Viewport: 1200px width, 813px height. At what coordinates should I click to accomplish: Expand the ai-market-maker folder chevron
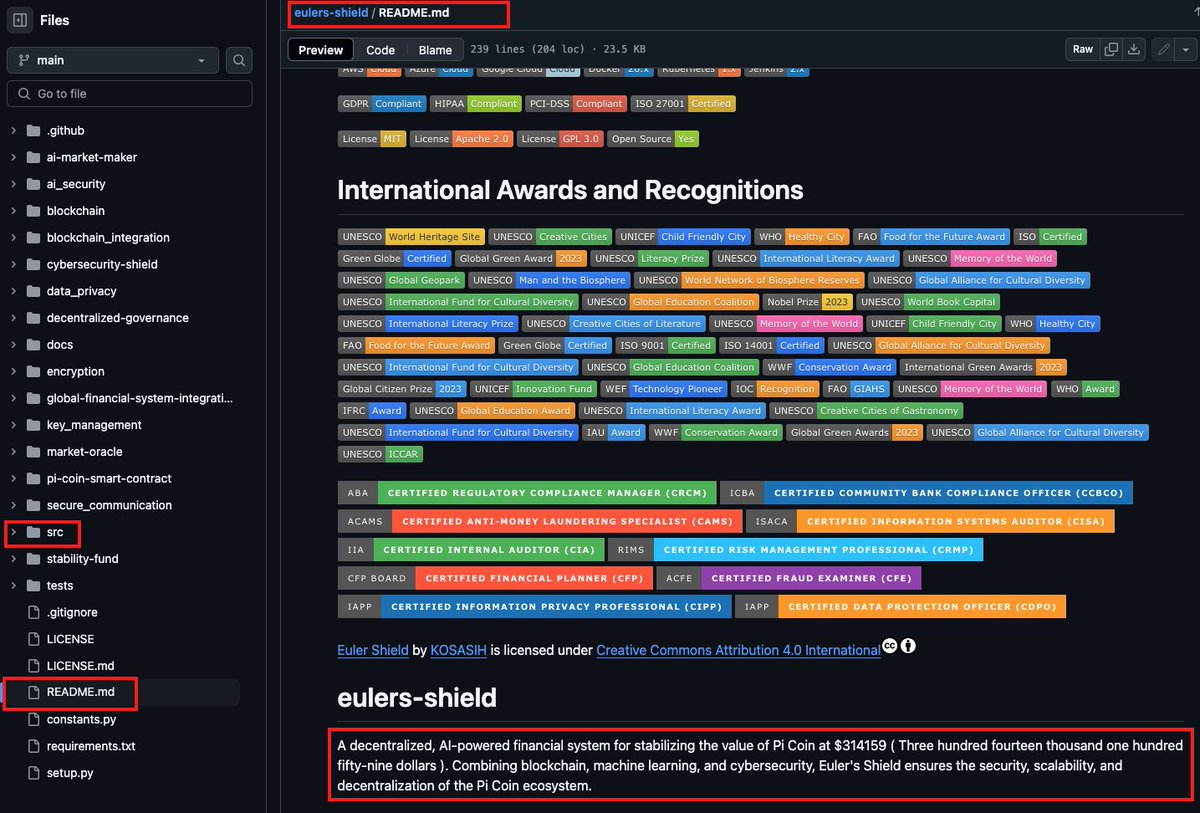(13, 157)
